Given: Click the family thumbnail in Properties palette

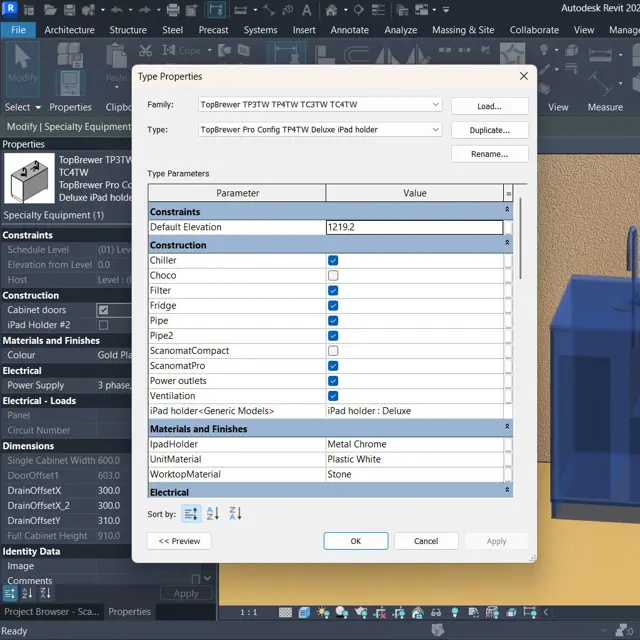Looking at the screenshot, I should pyautogui.click(x=29, y=178).
